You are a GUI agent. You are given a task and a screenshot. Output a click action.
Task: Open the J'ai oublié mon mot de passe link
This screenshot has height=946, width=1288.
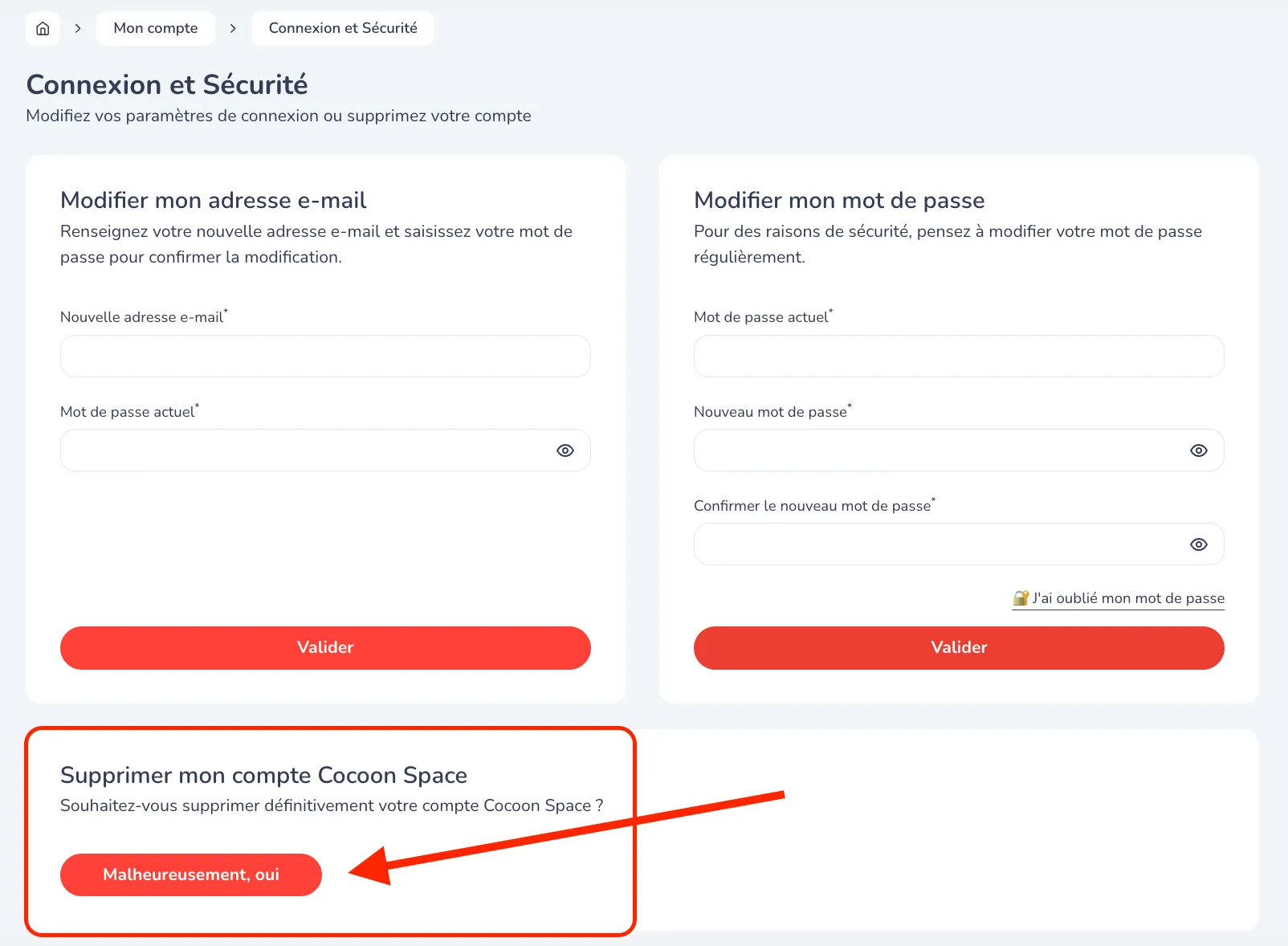[1128, 598]
